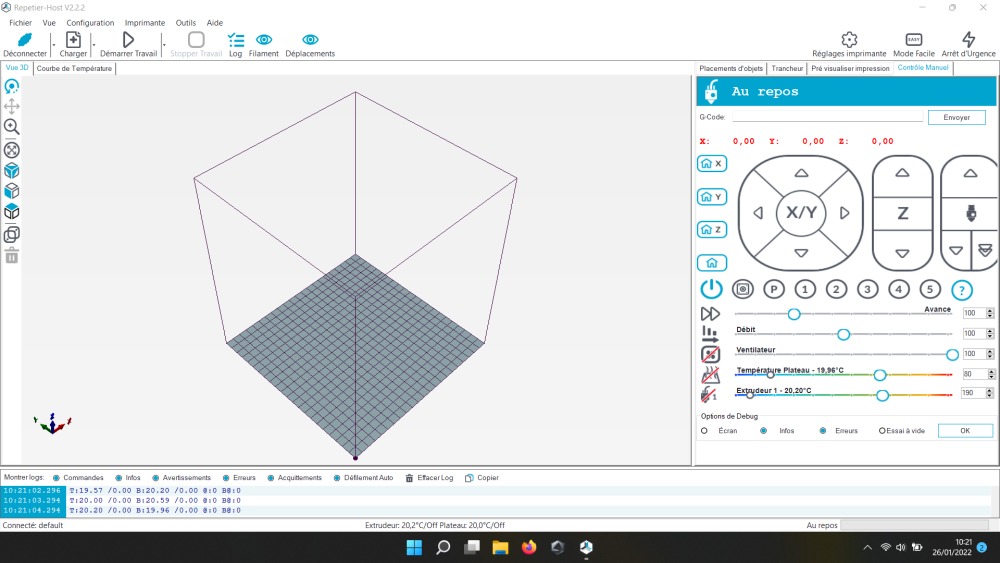Switch to Mode Facile
The width and height of the screenshot is (1000, 563).
click(913, 40)
